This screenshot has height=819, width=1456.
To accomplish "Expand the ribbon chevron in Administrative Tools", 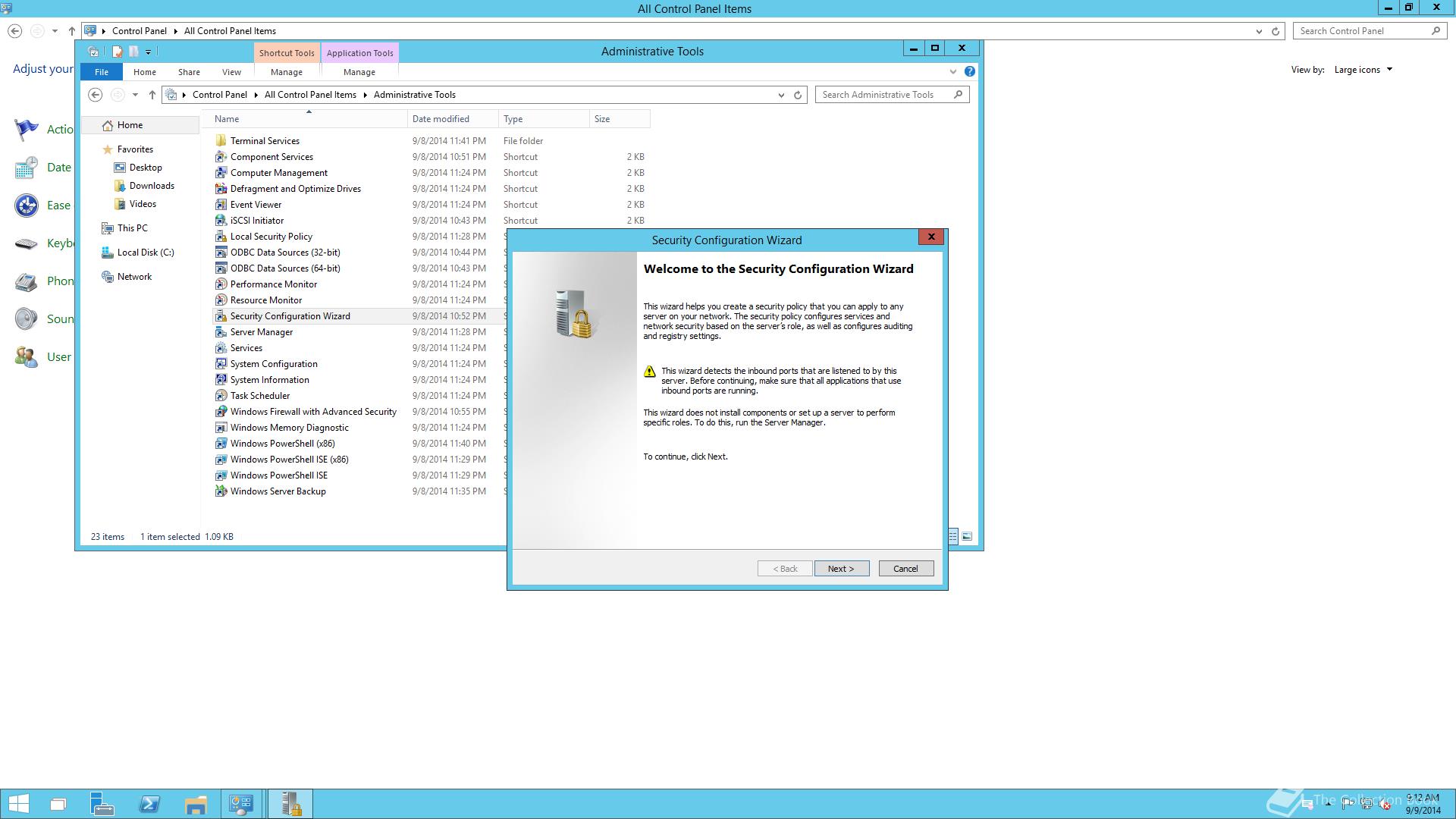I will [x=953, y=71].
